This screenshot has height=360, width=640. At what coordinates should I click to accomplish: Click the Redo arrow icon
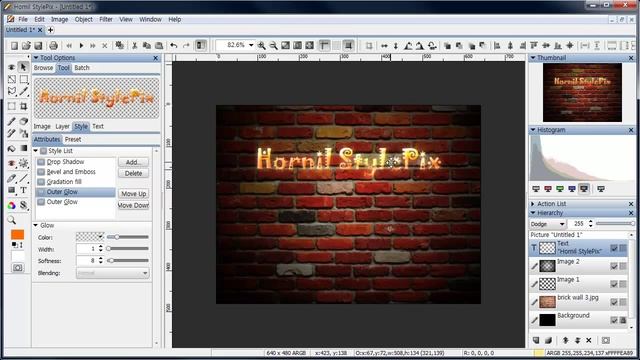tap(186, 45)
